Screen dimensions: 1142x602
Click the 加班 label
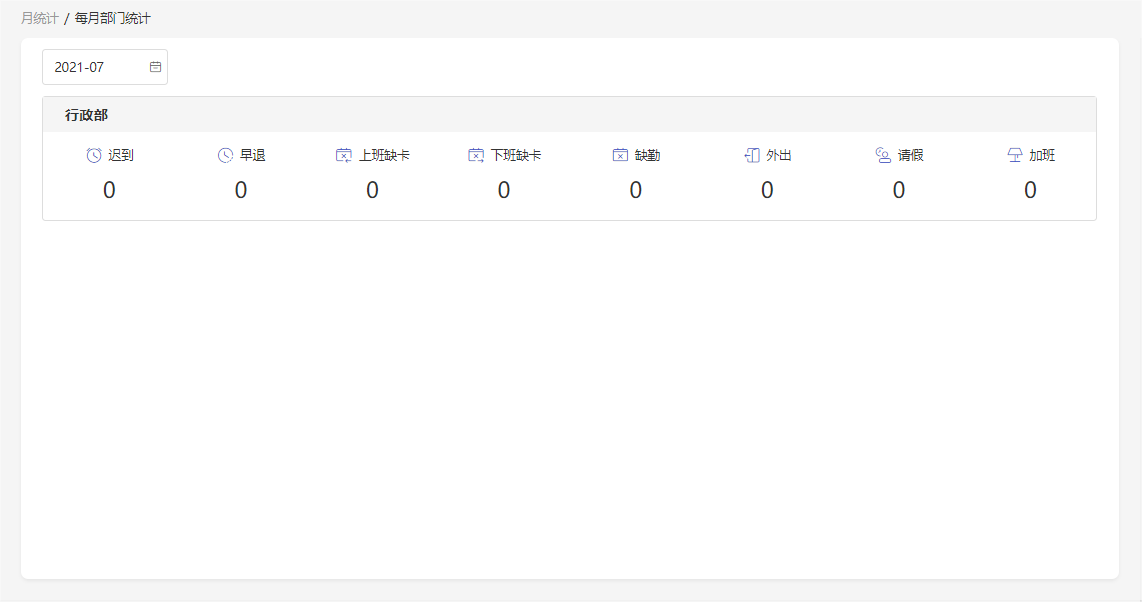pyautogui.click(x=1042, y=155)
